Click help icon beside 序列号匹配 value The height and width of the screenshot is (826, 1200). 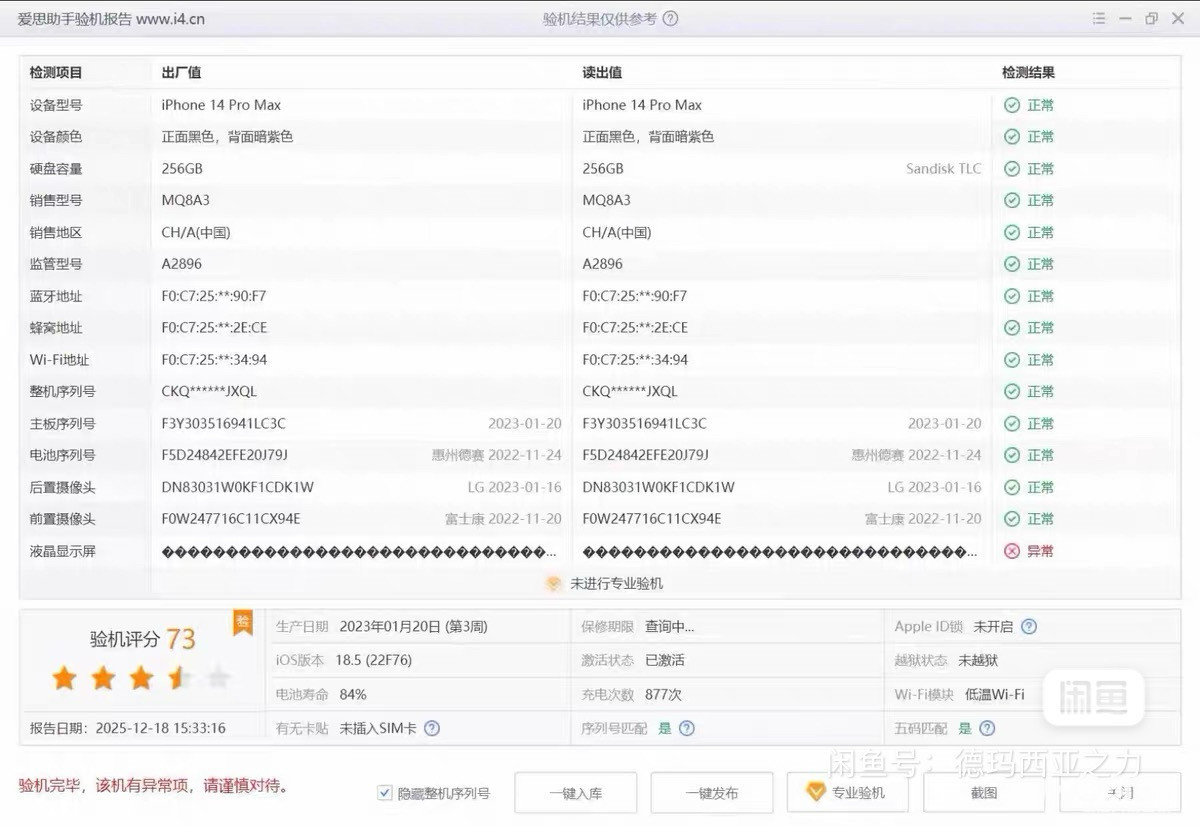687,729
